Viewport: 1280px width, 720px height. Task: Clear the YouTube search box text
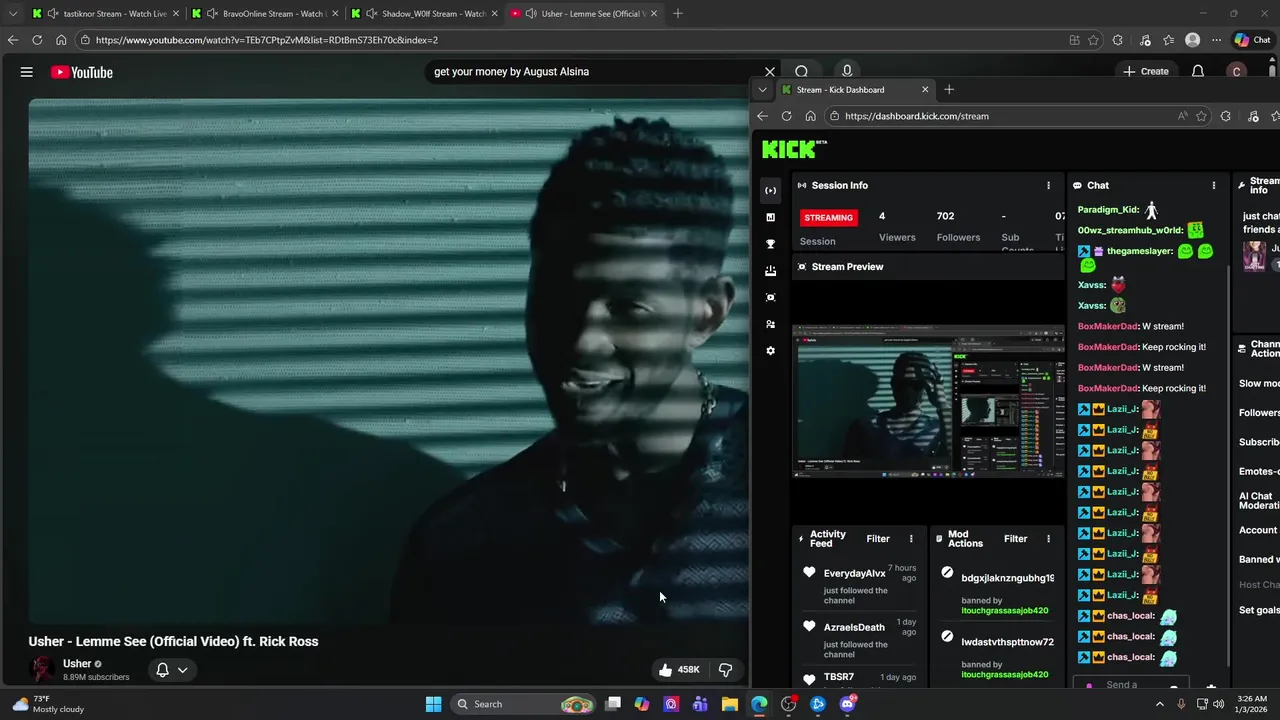point(770,72)
